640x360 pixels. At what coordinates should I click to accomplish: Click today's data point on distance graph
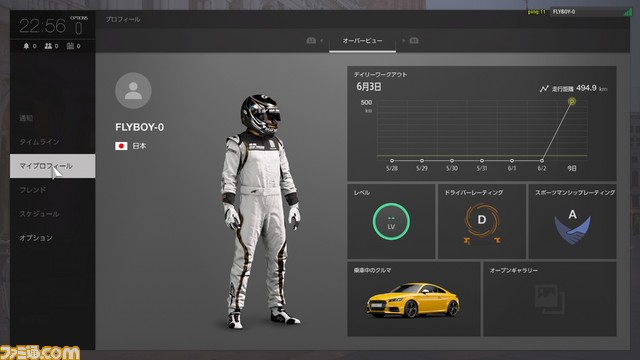572,101
